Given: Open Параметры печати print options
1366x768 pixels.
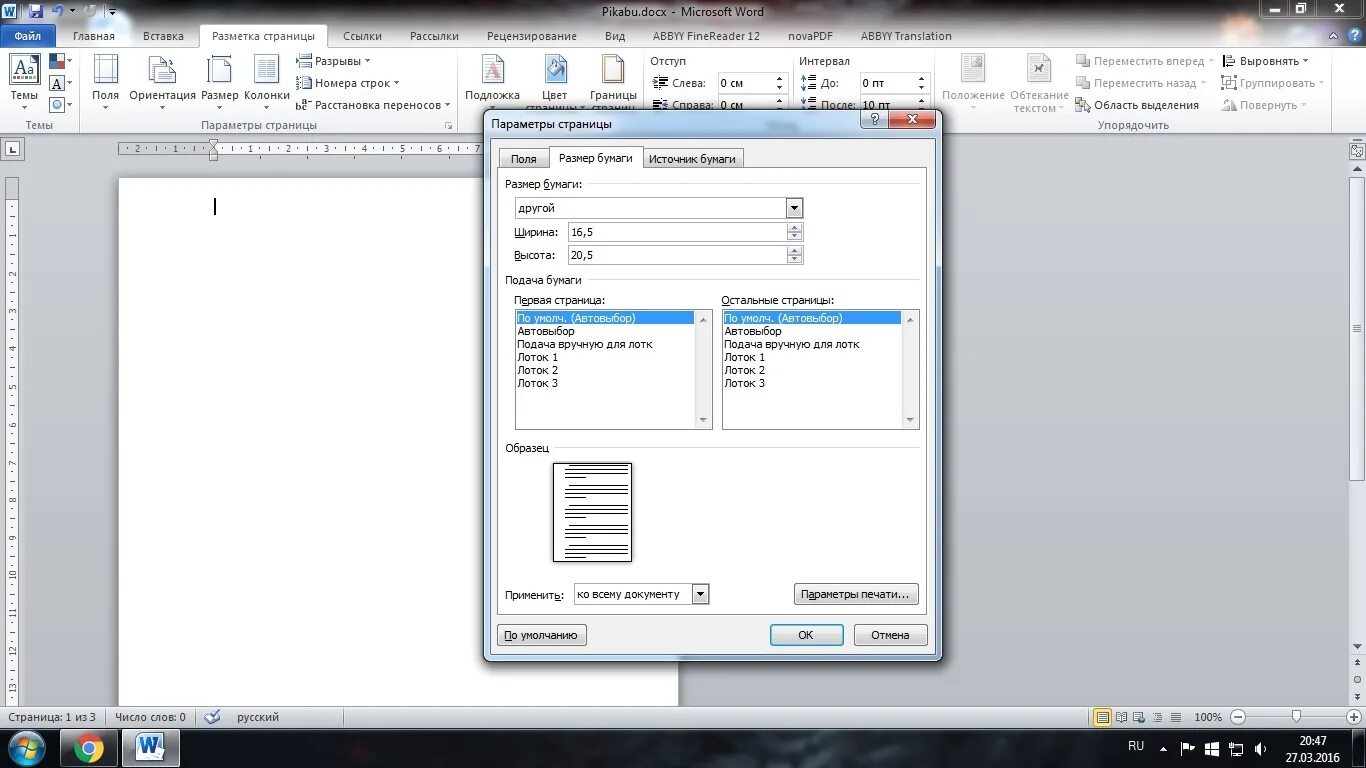Looking at the screenshot, I should coord(856,594).
